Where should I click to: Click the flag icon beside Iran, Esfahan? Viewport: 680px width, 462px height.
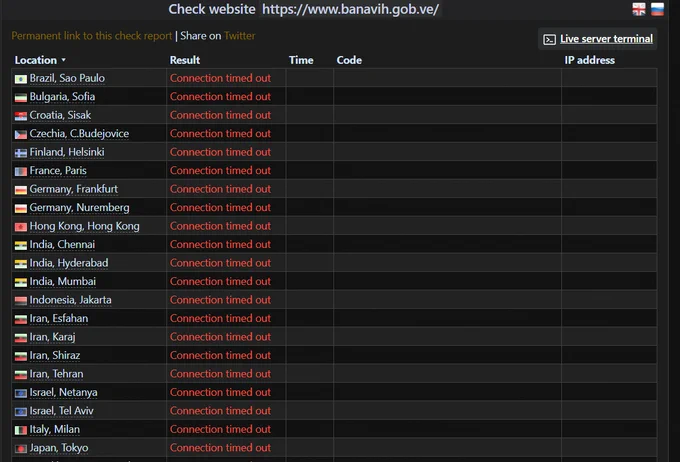tap(21, 320)
